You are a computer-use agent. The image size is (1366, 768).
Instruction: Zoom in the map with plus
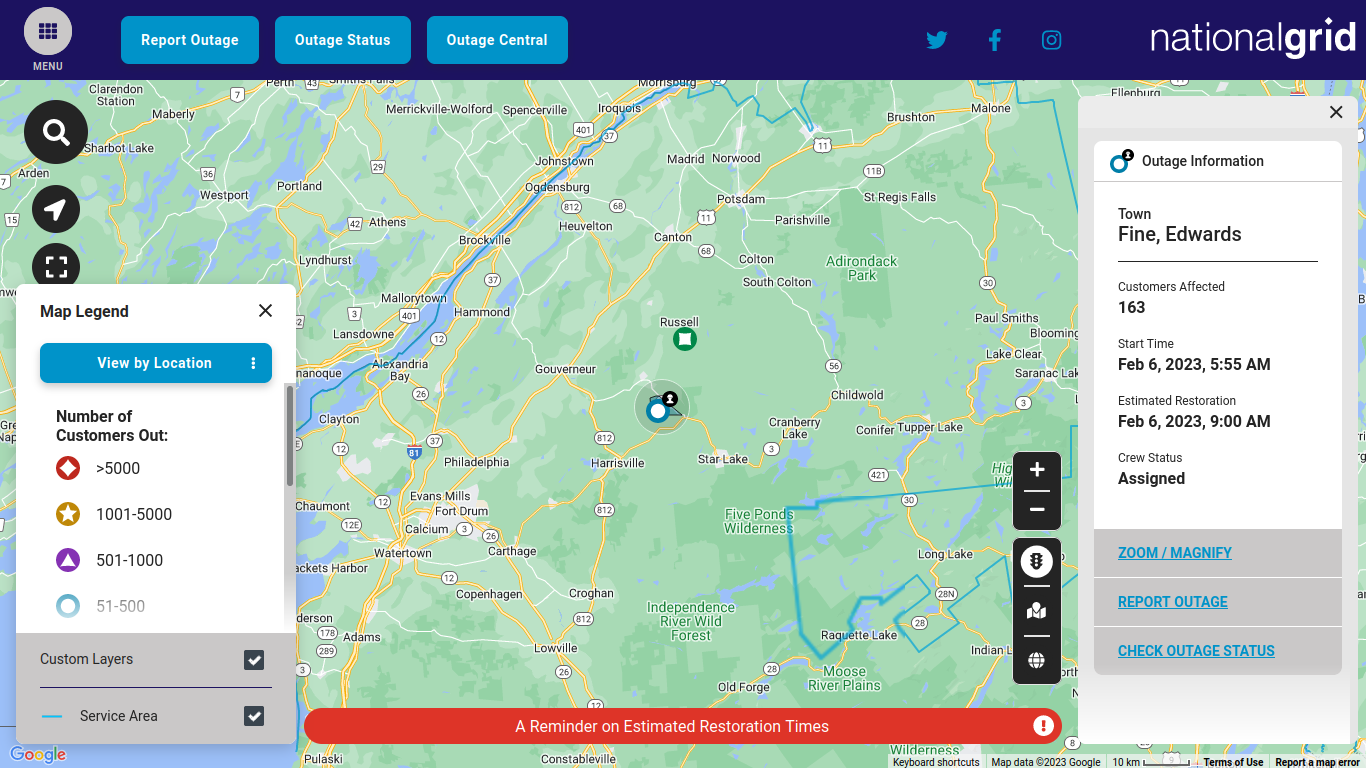coord(1037,470)
